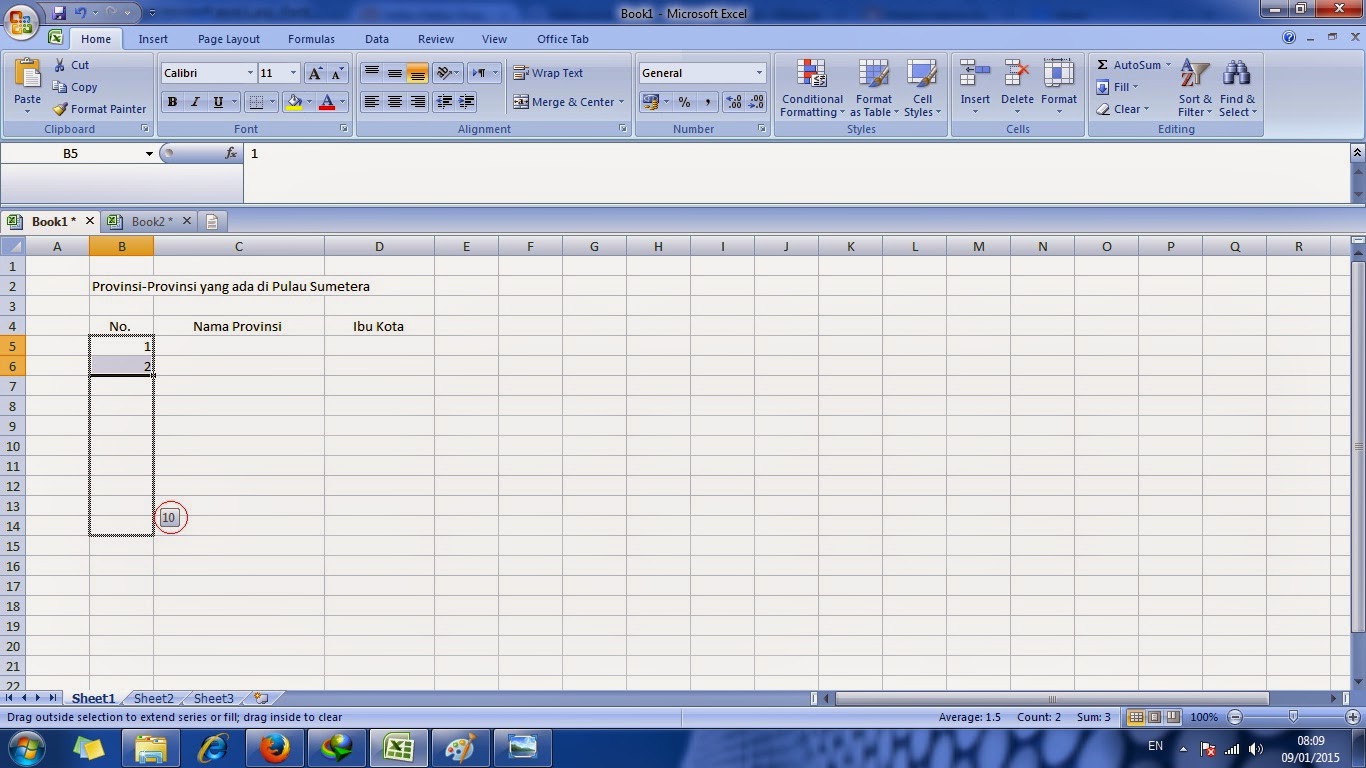The image size is (1366, 768).
Task: Increase font size with Grow Font icon
Action: (x=315, y=73)
